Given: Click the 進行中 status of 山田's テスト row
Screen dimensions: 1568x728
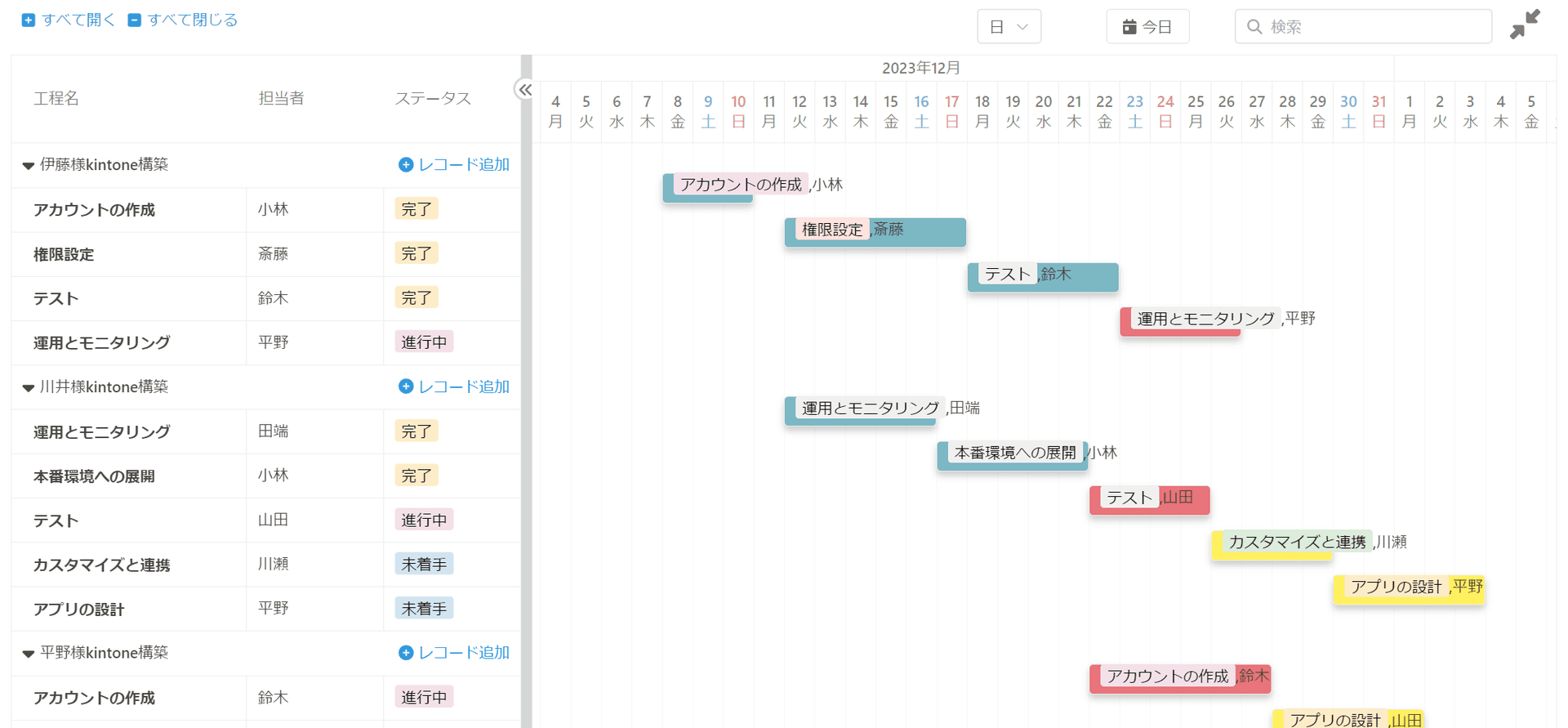Looking at the screenshot, I should (424, 520).
